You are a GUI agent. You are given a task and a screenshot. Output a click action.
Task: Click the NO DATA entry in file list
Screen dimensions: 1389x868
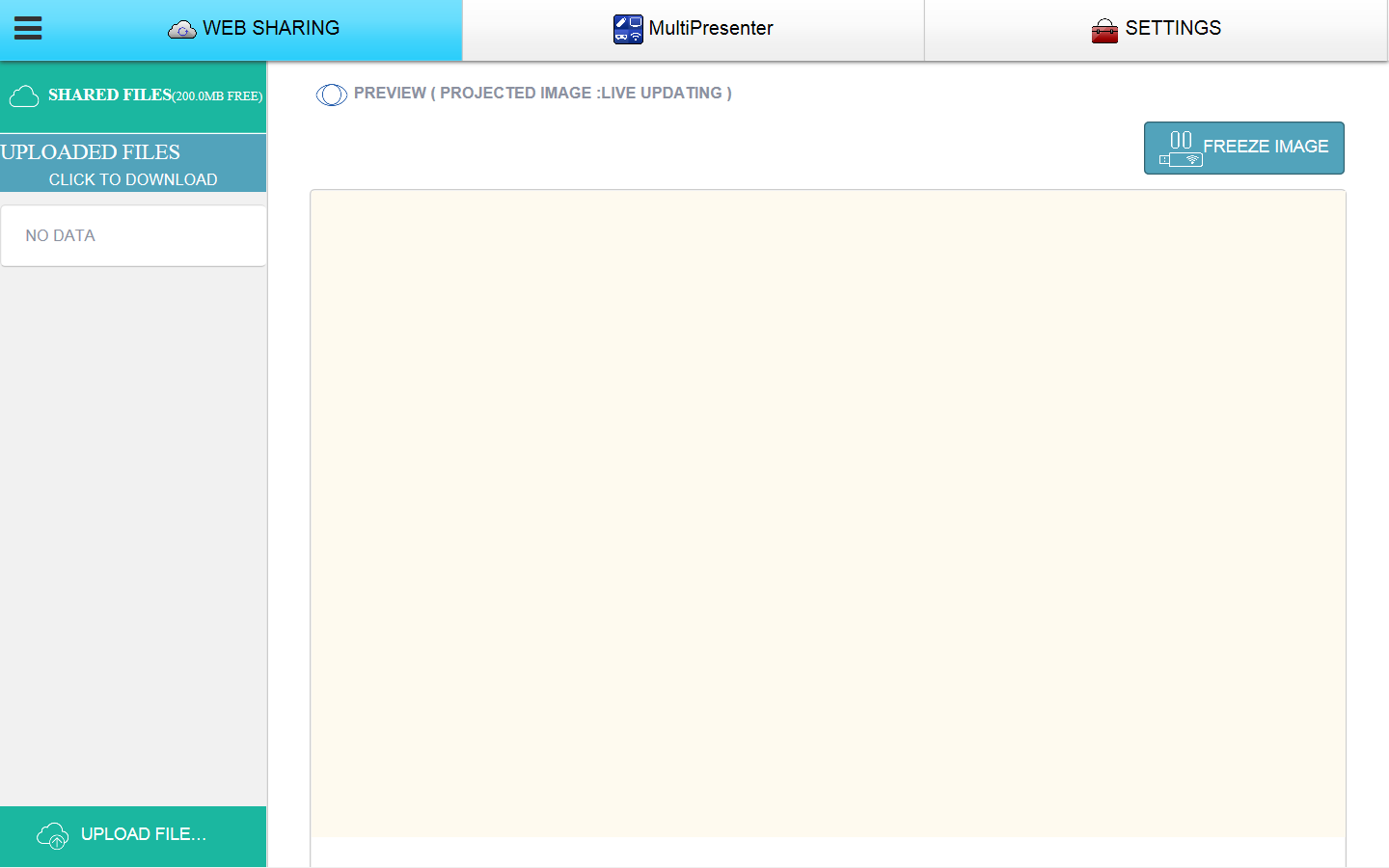pos(61,235)
